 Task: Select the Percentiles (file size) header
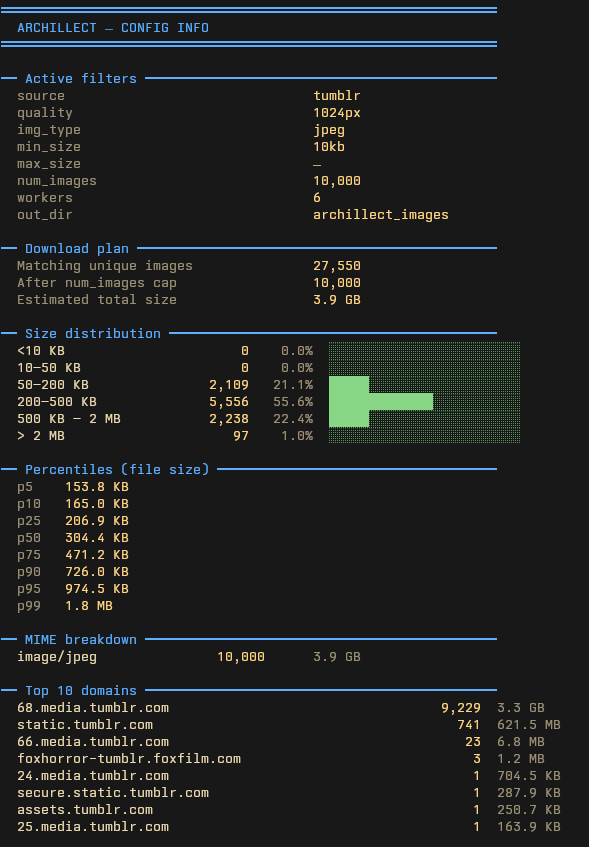point(117,469)
